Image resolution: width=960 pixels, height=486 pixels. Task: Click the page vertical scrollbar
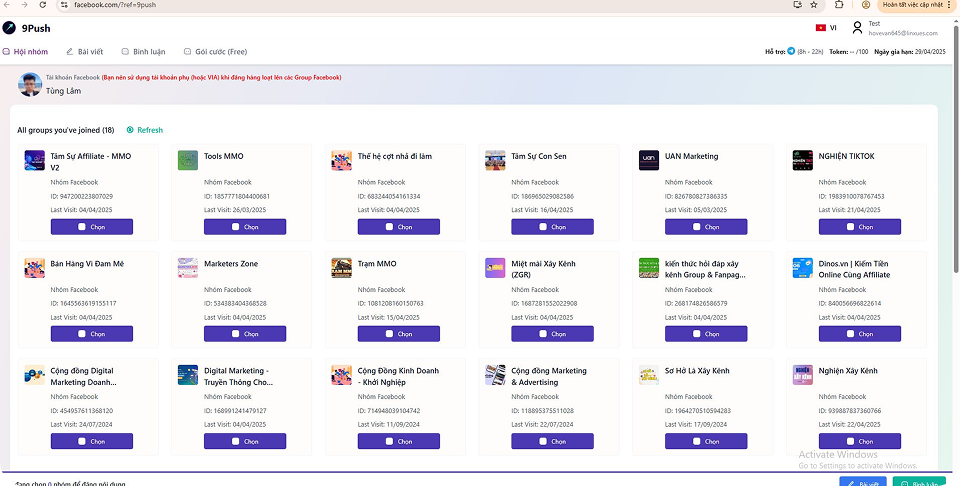tap(956, 147)
